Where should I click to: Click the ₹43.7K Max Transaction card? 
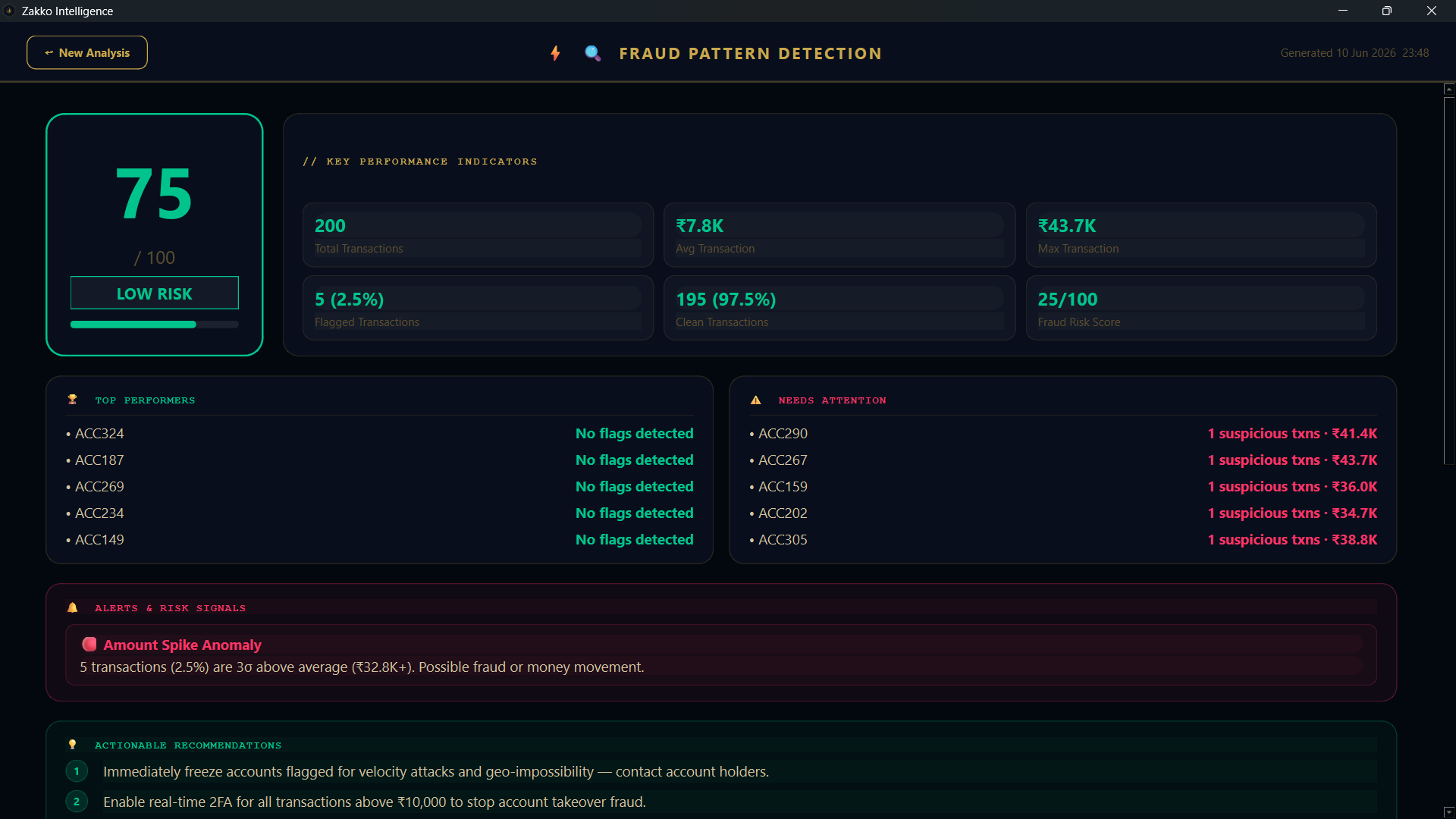[x=1201, y=235]
